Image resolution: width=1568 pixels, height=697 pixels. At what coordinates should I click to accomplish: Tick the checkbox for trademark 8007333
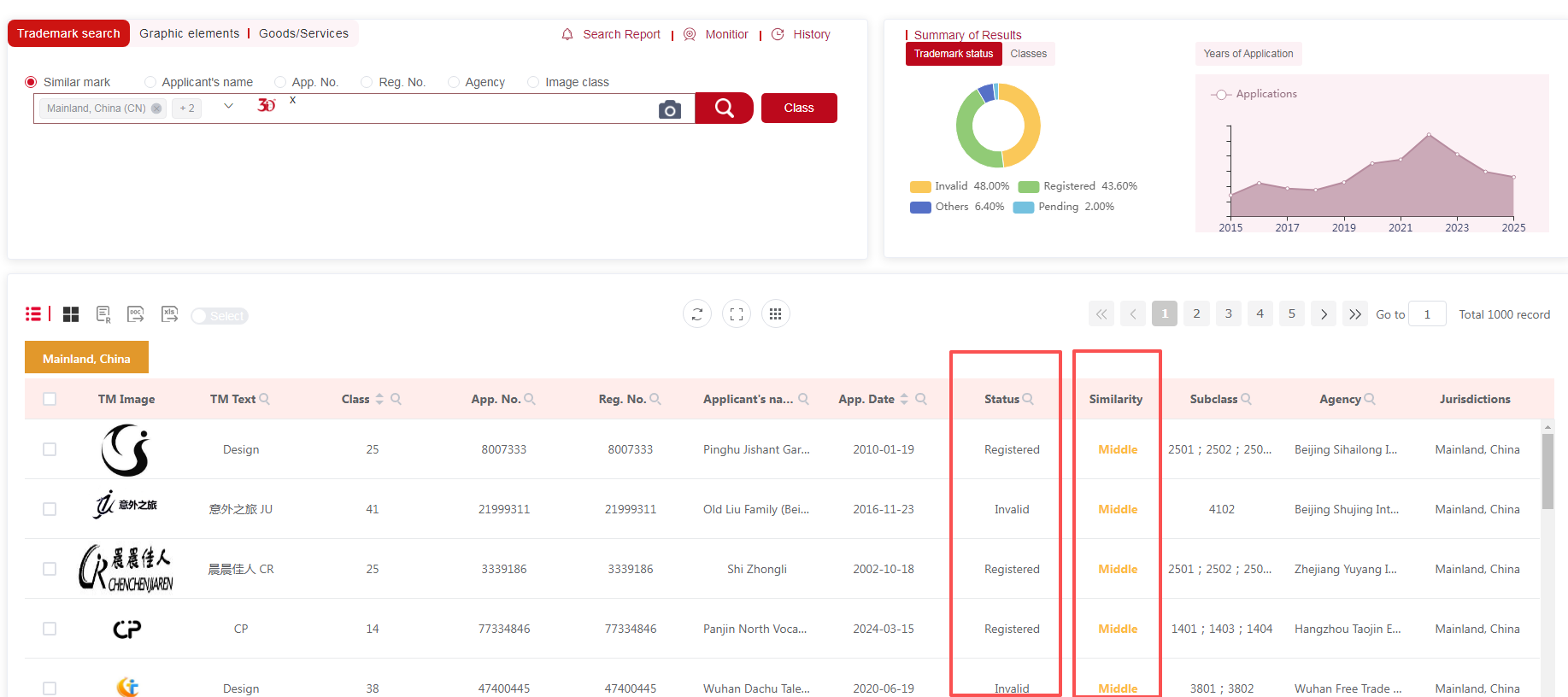click(50, 449)
